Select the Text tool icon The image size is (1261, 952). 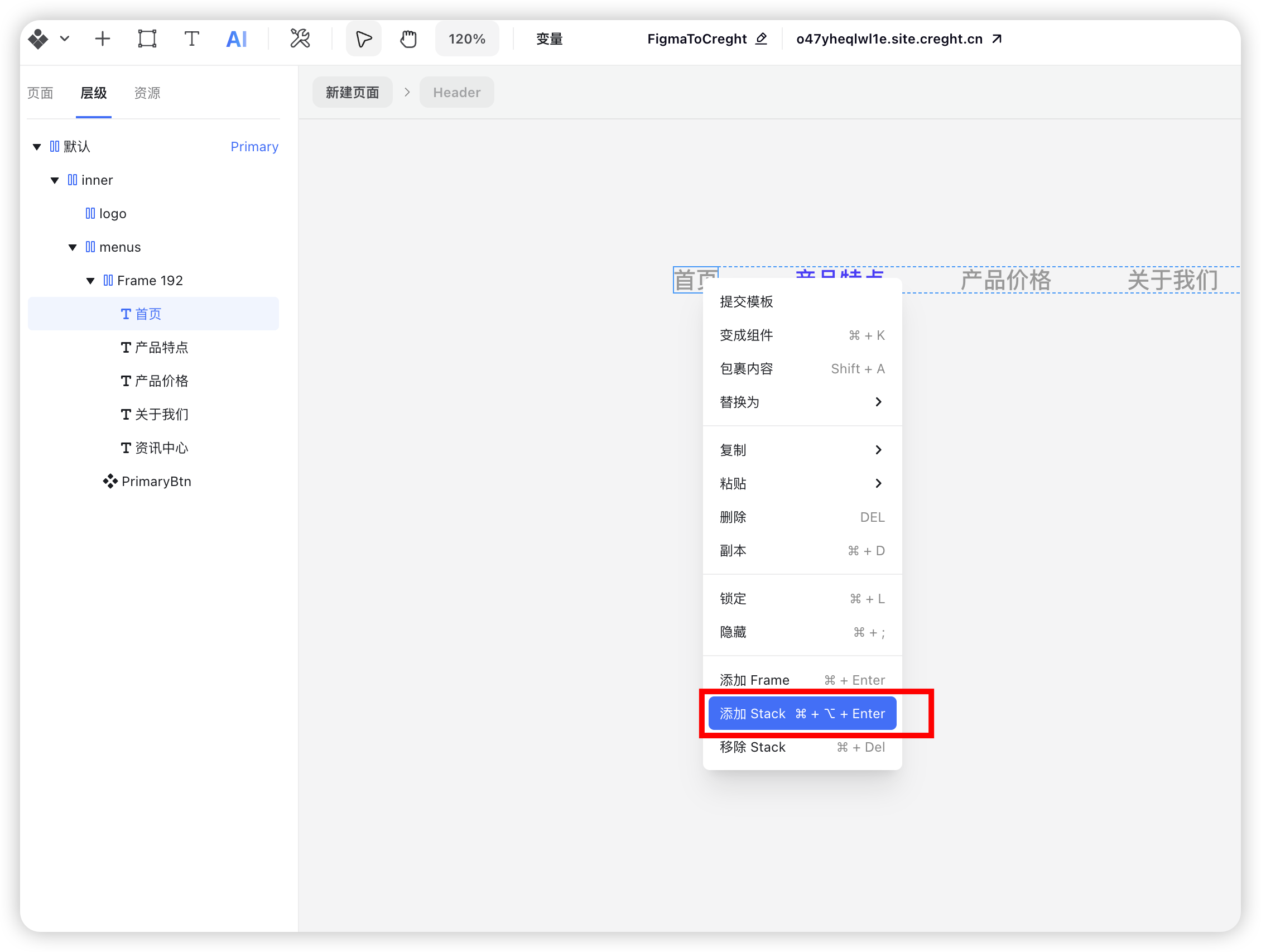(x=191, y=39)
